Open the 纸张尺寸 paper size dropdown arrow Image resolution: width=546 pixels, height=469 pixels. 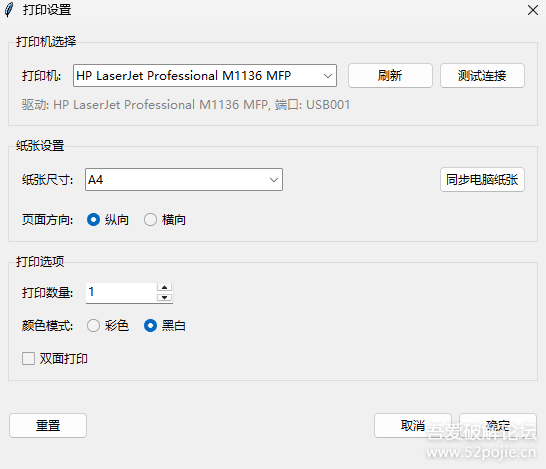274,180
